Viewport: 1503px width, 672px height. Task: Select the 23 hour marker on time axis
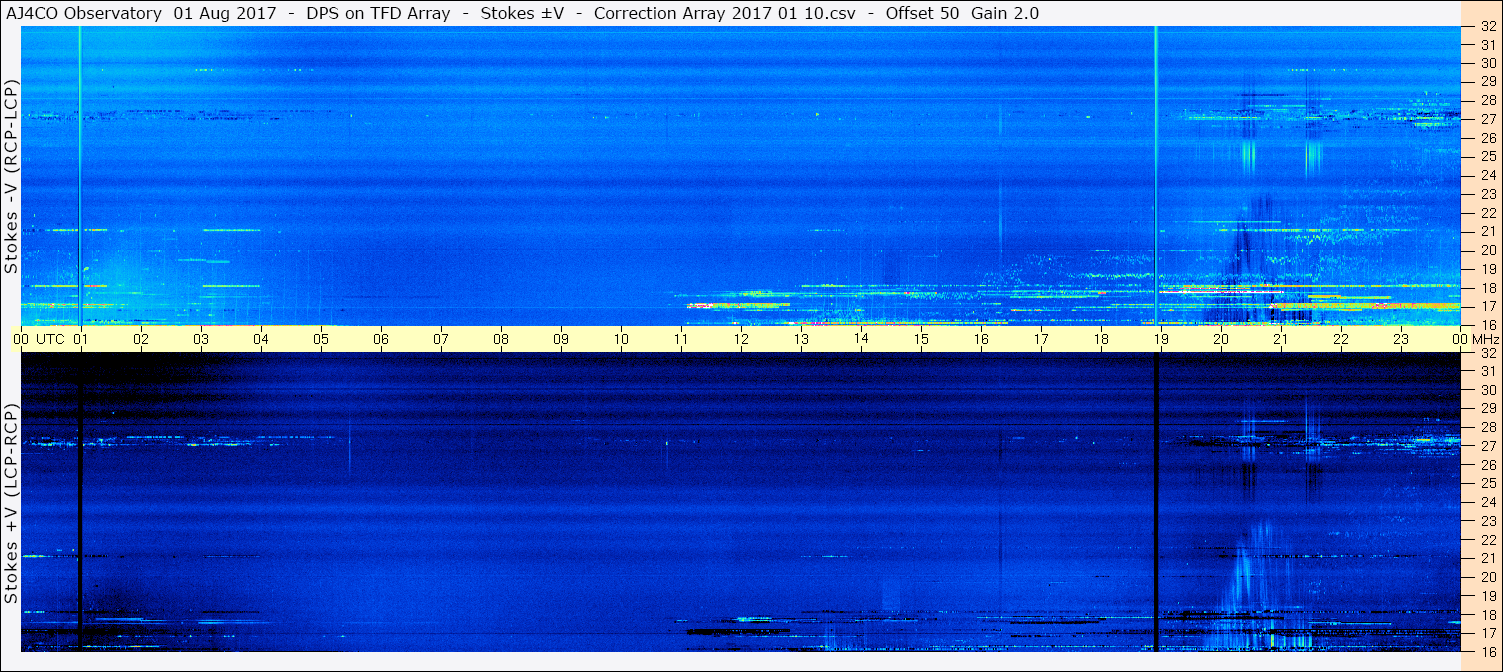[1401, 339]
